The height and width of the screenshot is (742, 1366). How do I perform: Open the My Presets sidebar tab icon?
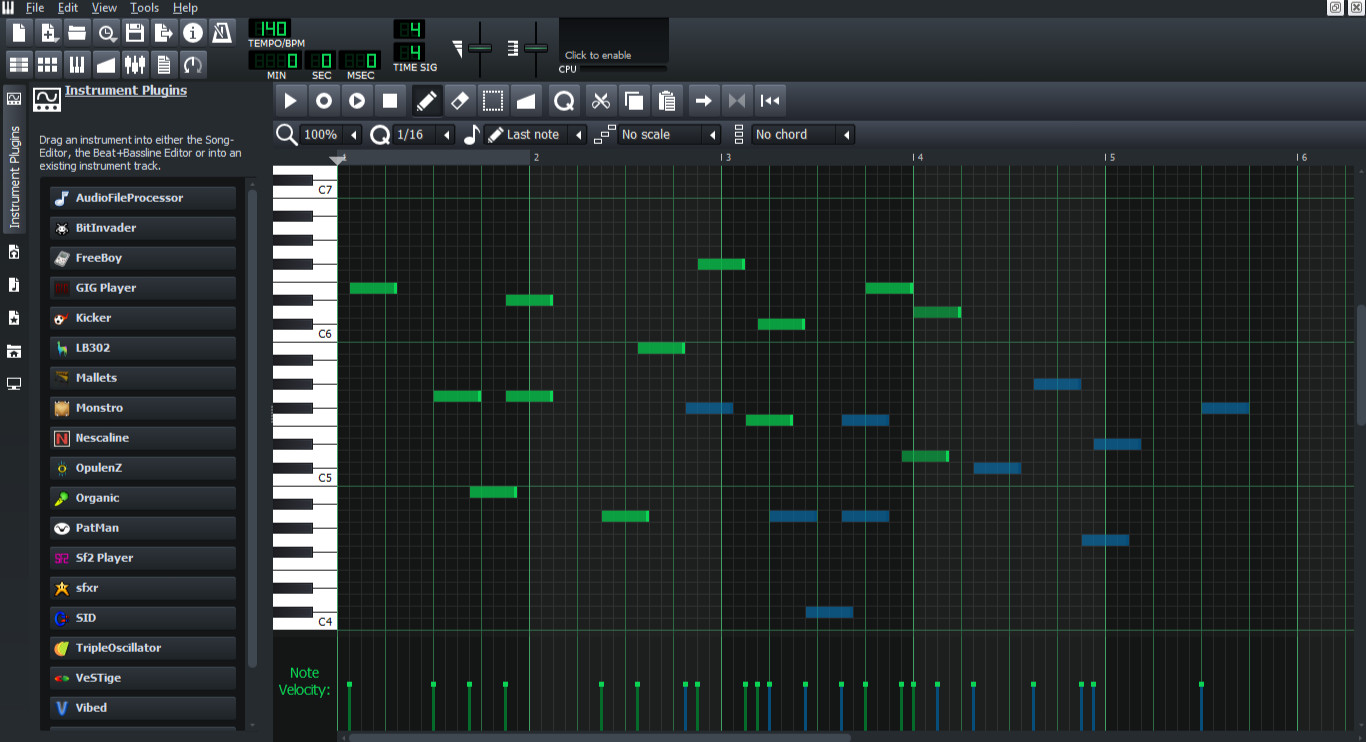coord(14,318)
